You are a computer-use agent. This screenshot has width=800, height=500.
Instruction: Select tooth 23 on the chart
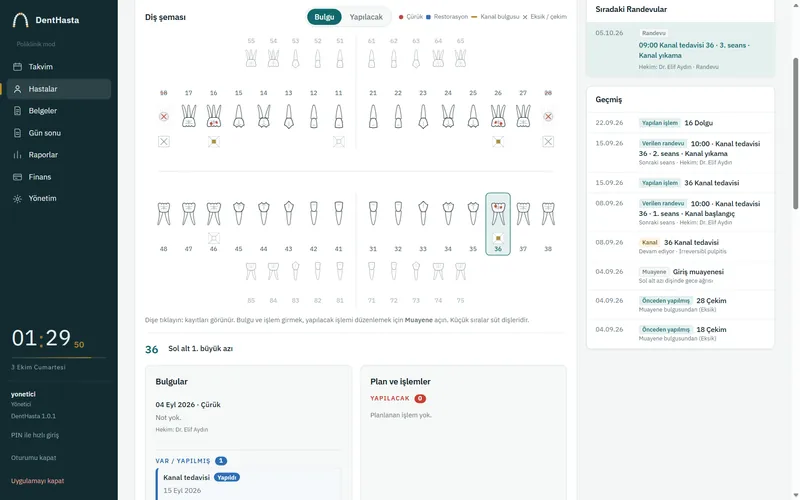point(423,116)
